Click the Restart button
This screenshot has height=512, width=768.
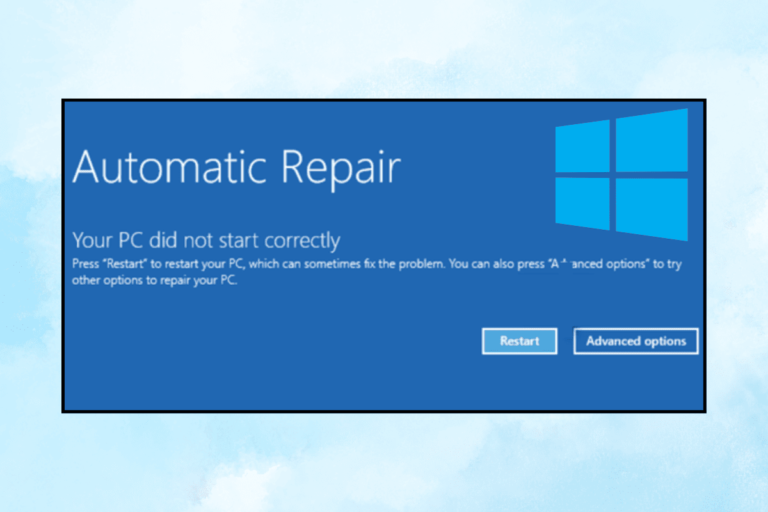(x=519, y=341)
